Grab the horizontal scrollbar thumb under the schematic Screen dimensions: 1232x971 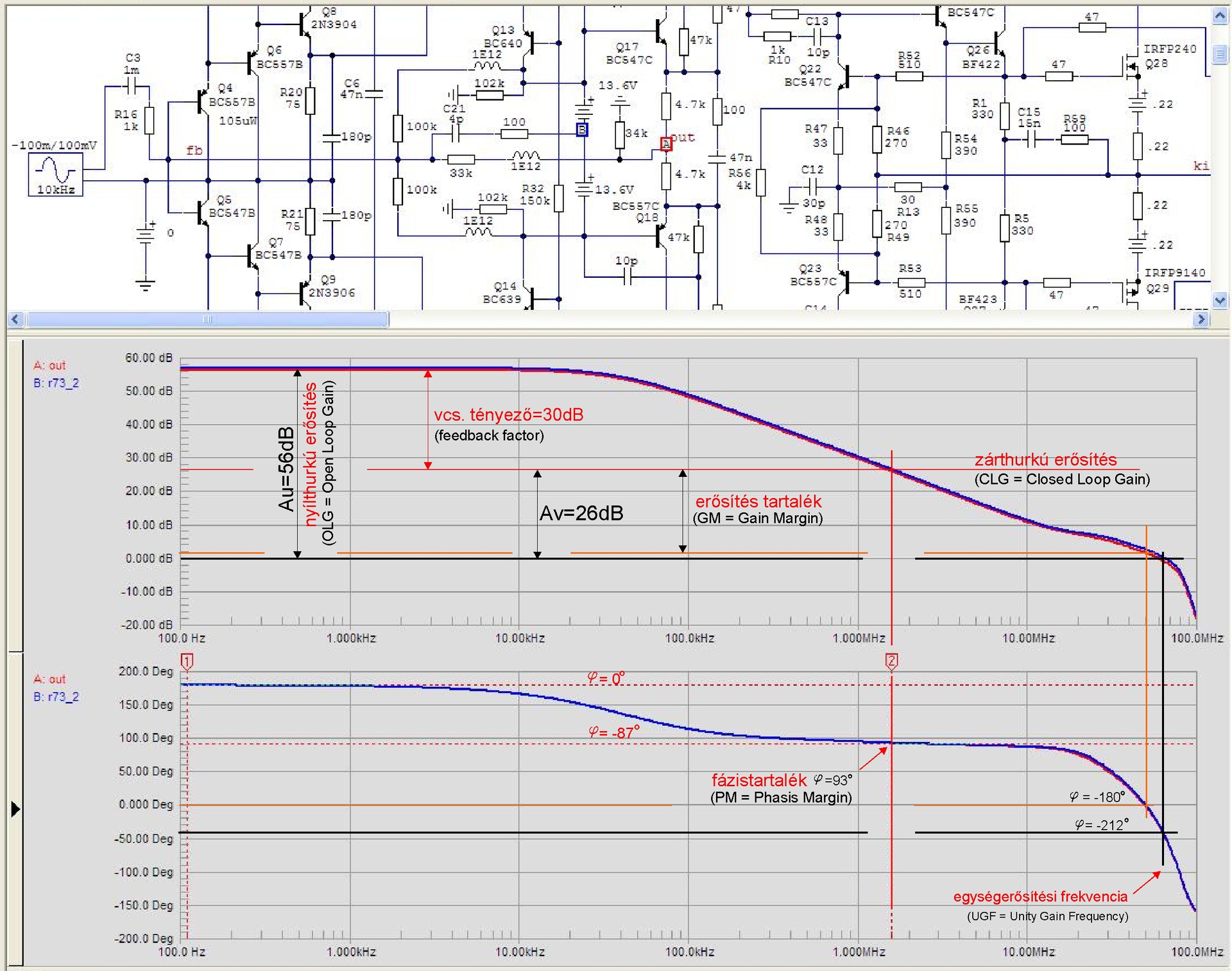tap(207, 320)
